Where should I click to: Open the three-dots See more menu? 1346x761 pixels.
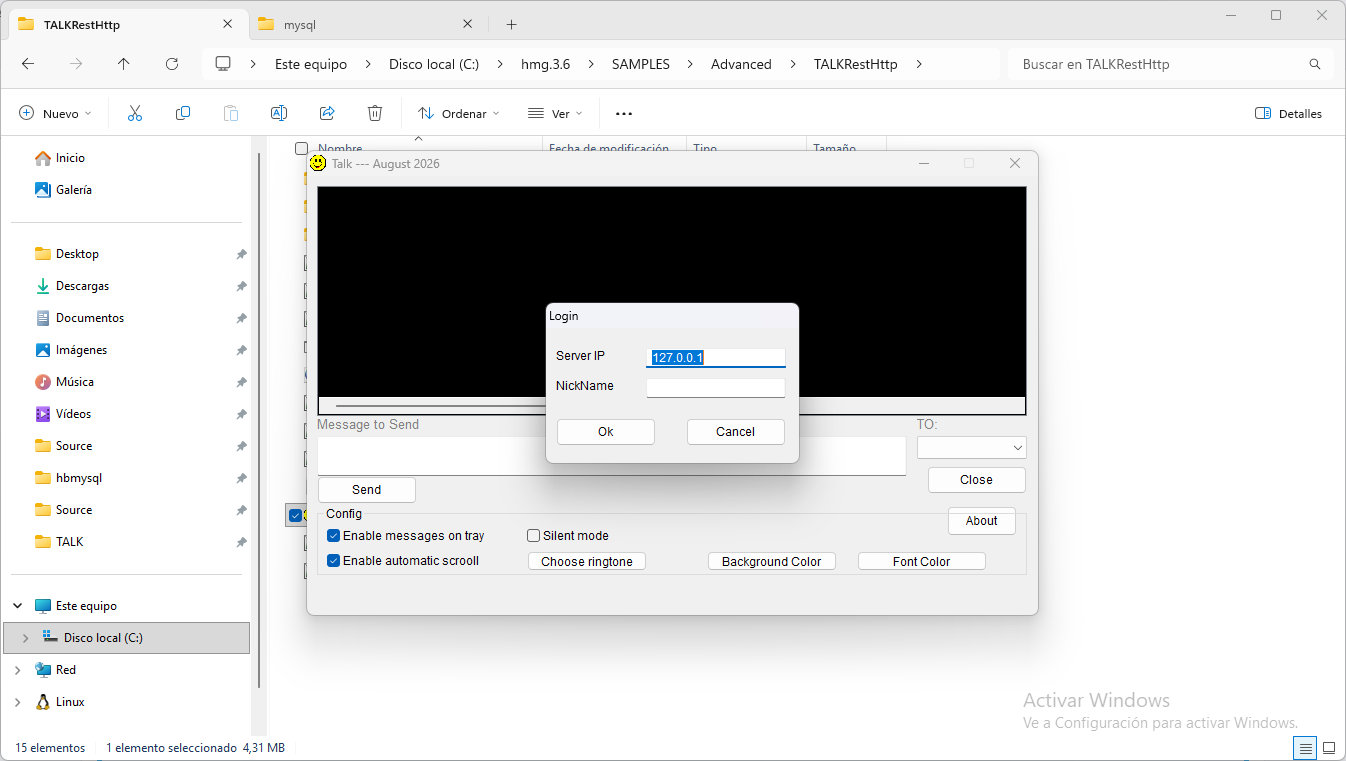[624, 114]
